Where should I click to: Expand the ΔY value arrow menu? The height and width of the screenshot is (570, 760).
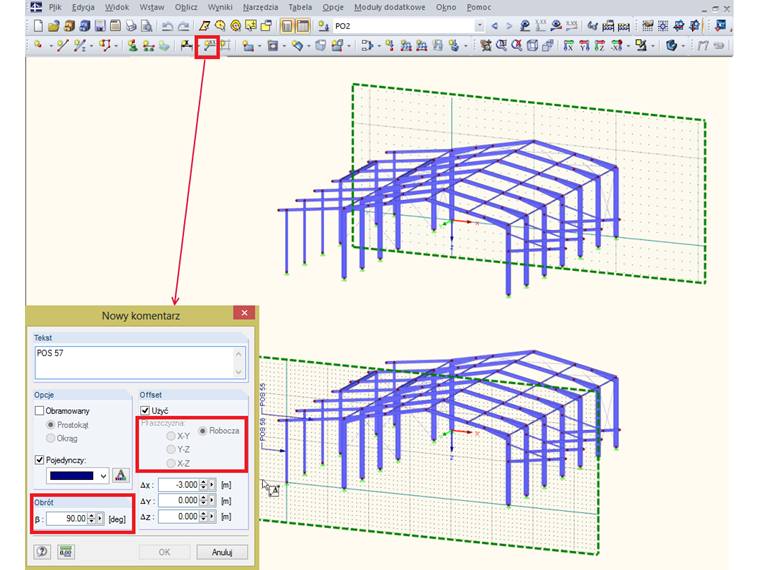tap(212, 501)
